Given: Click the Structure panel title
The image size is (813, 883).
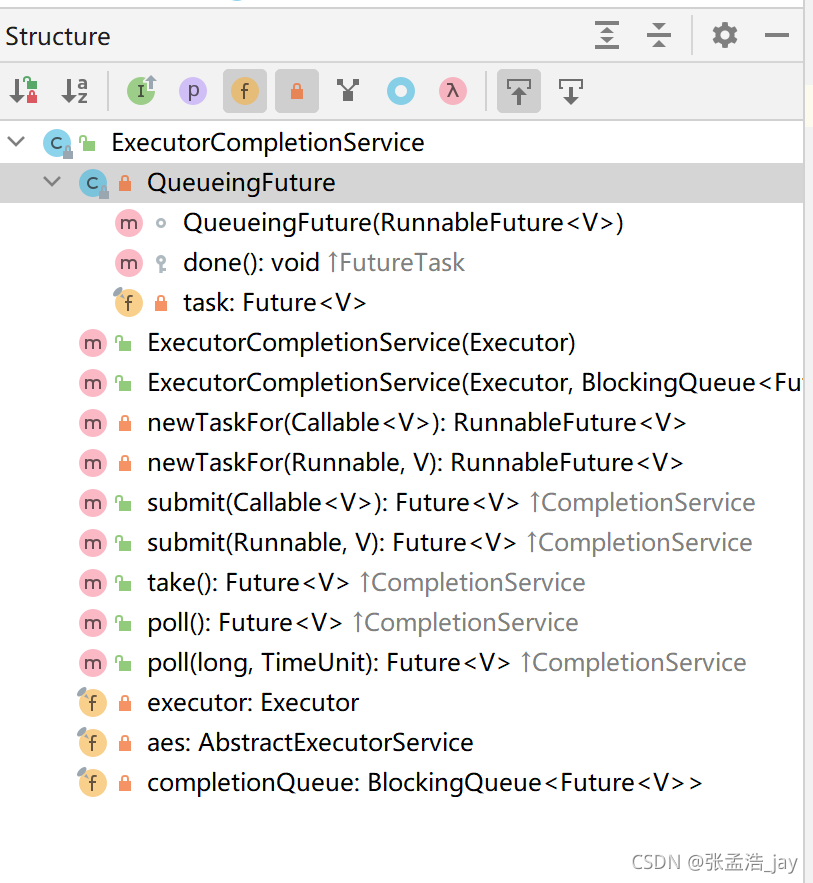Looking at the screenshot, I should (x=58, y=37).
